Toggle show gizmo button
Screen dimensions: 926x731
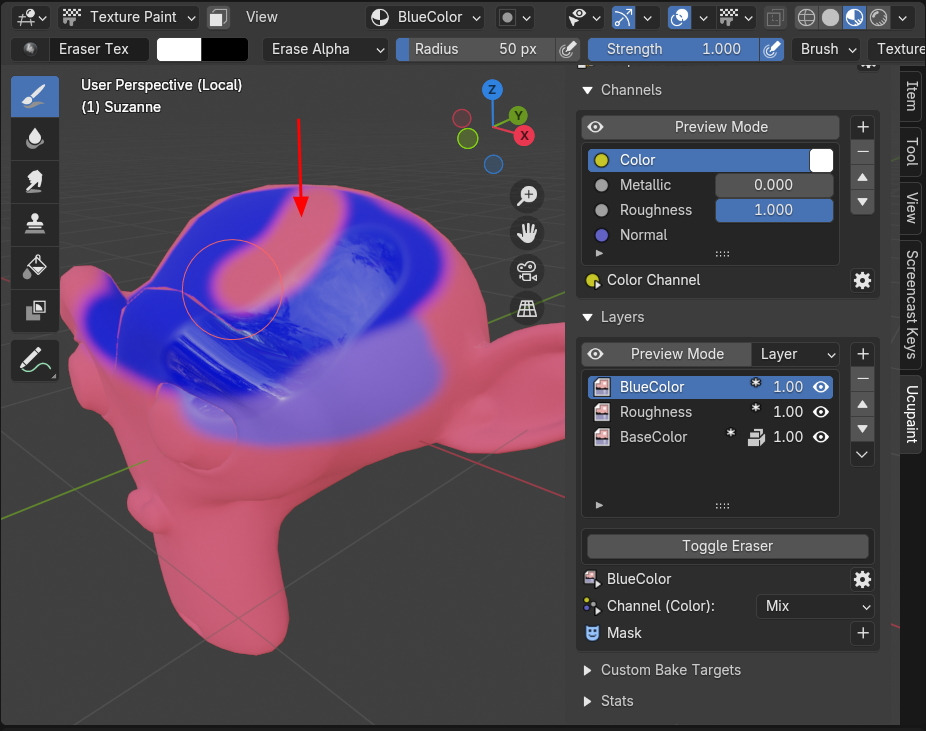pos(622,17)
